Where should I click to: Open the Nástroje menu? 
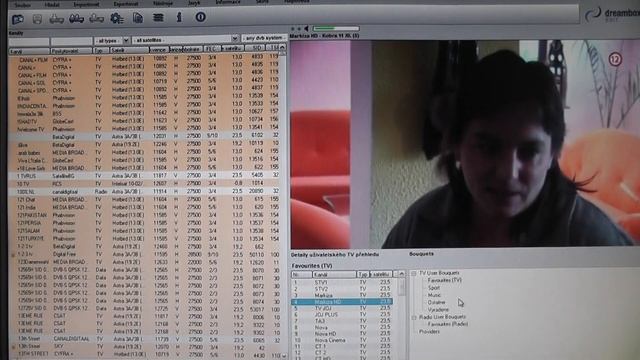(x=163, y=3)
